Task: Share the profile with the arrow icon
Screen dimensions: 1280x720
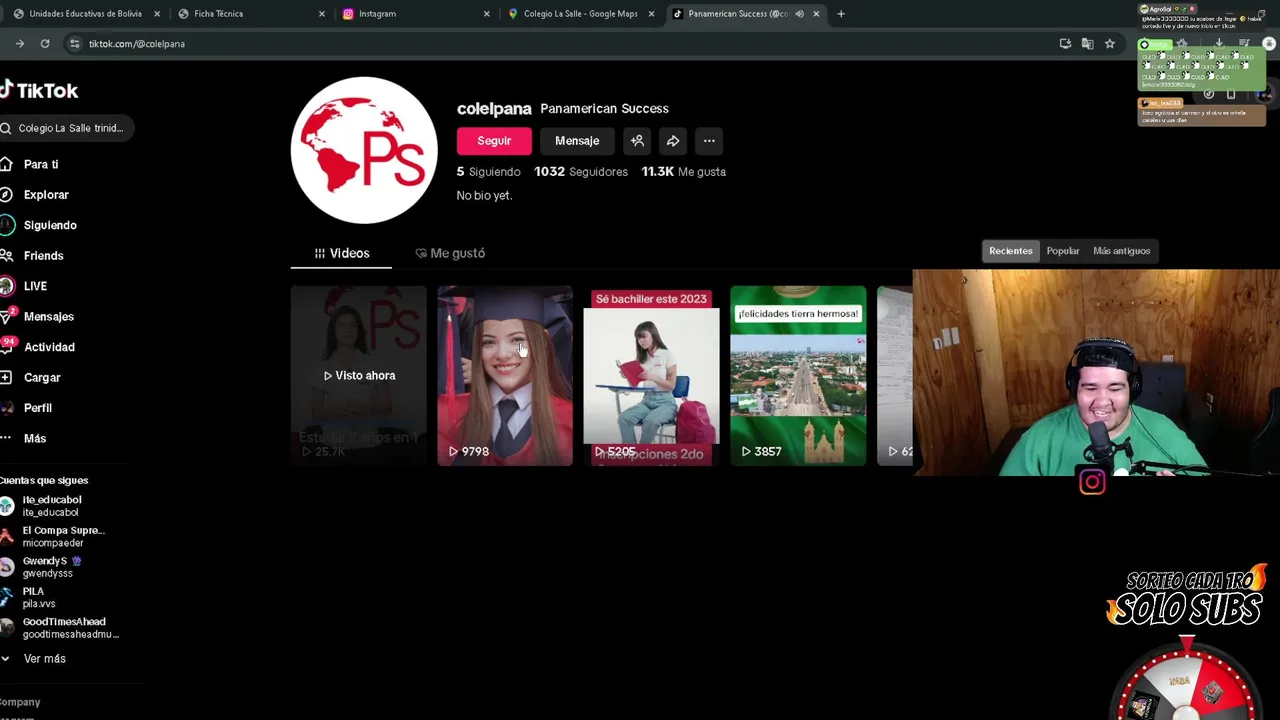Action: pos(673,141)
